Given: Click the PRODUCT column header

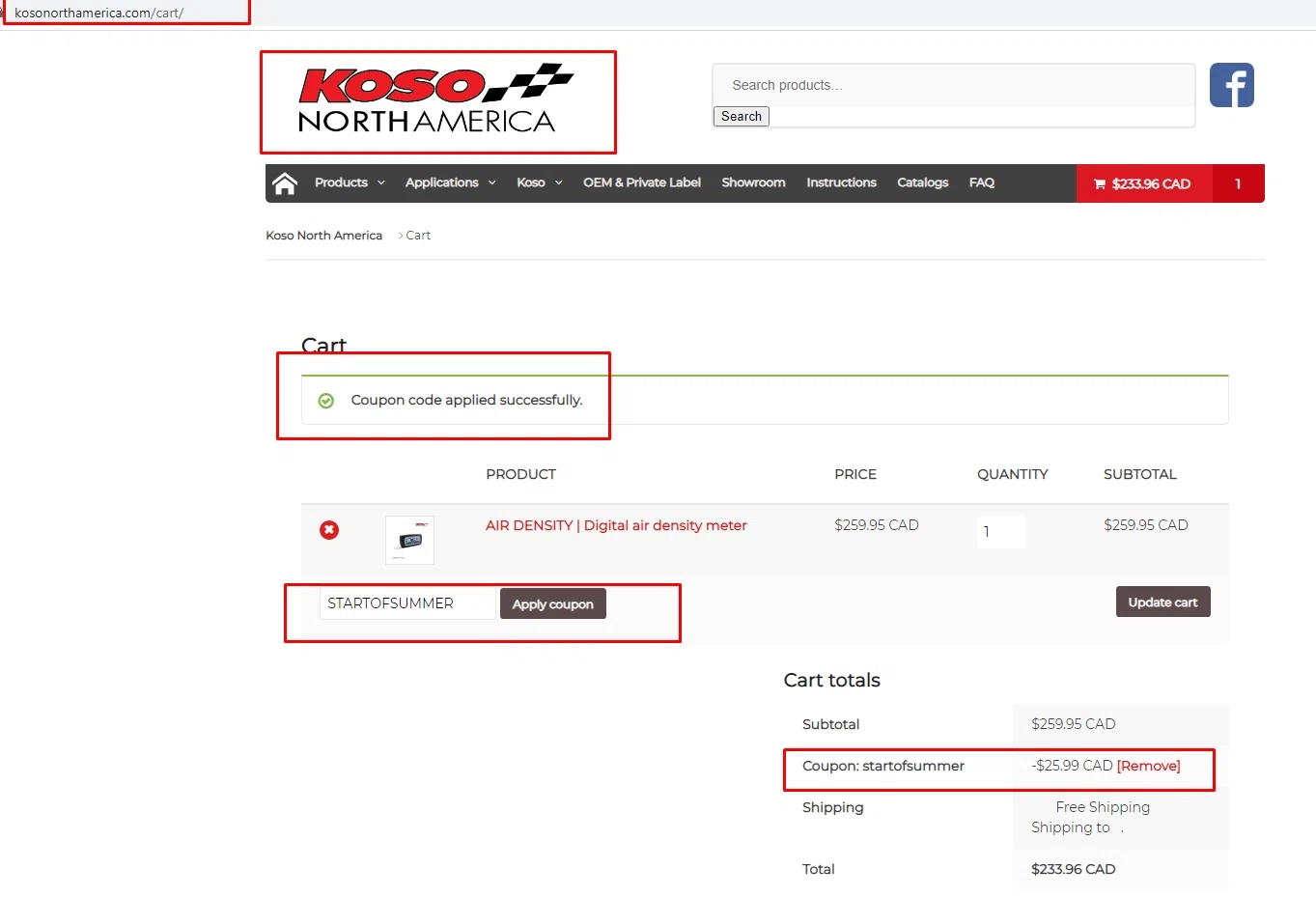Looking at the screenshot, I should tap(520, 474).
